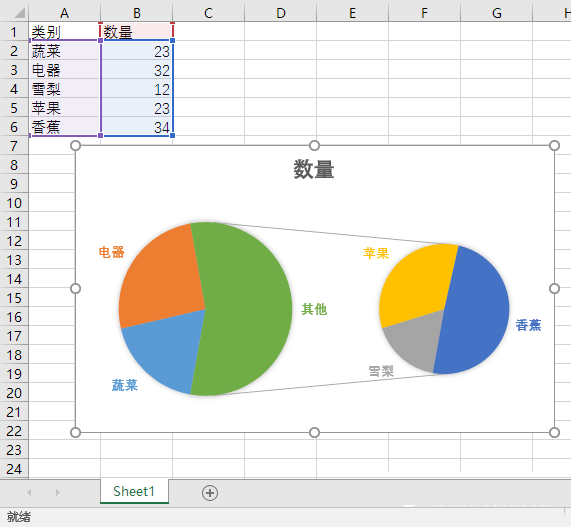Select column D header
This screenshot has width=571, height=527.
click(x=280, y=13)
